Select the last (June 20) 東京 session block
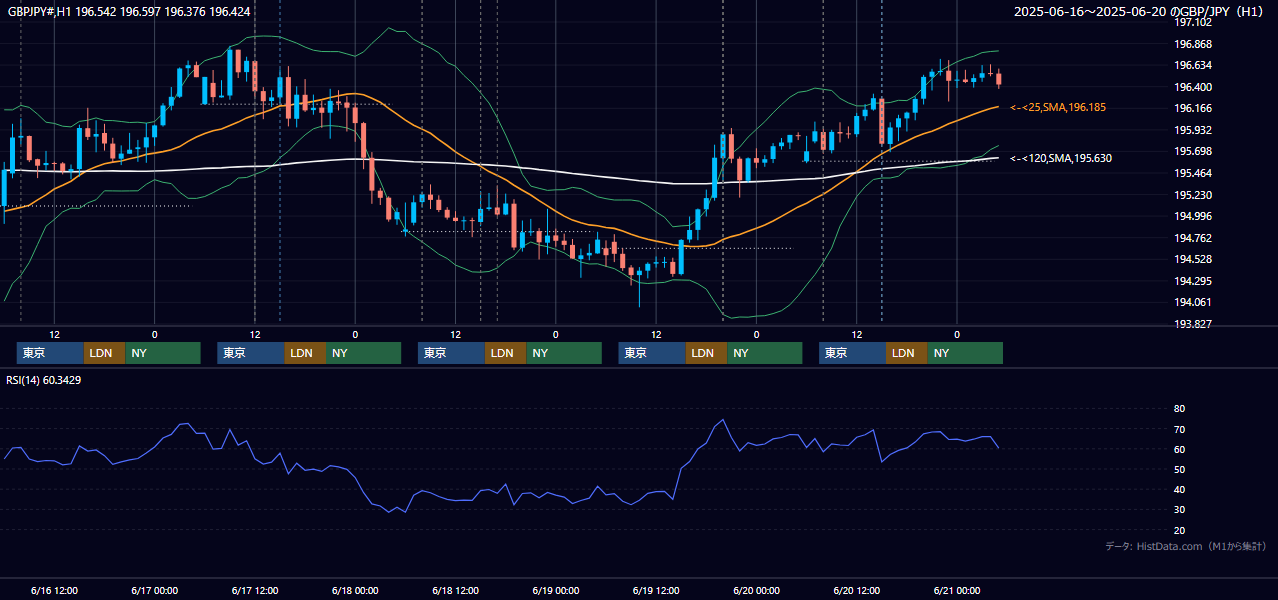This screenshot has width=1278, height=600. pos(852,353)
